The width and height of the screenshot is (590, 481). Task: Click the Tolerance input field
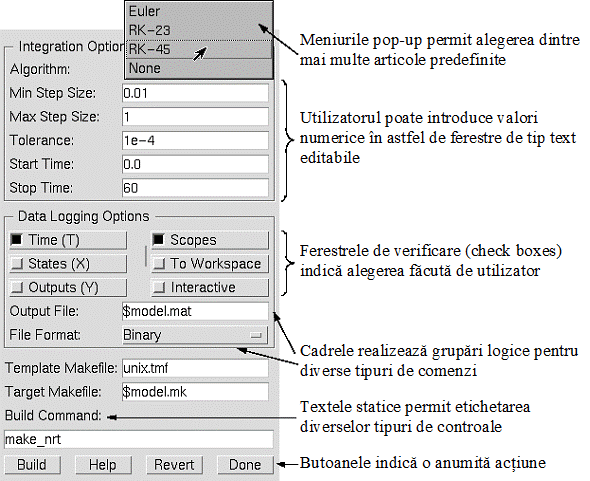click(195, 140)
